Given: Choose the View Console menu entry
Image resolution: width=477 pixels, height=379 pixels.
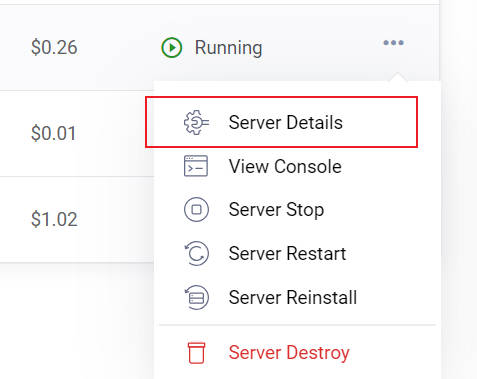Looking at the screenshot, I should click(x=285, y=166).
